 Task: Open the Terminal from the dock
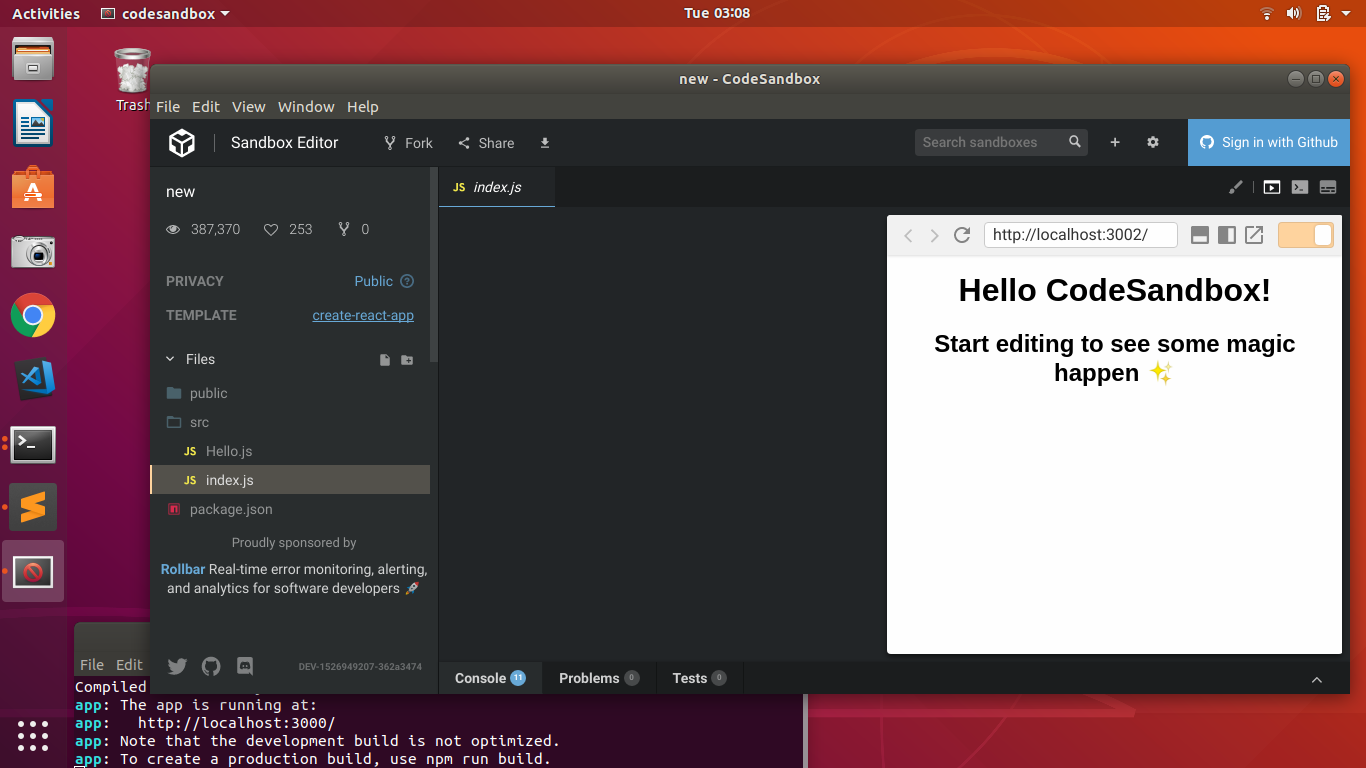click(x=33, y=444)
